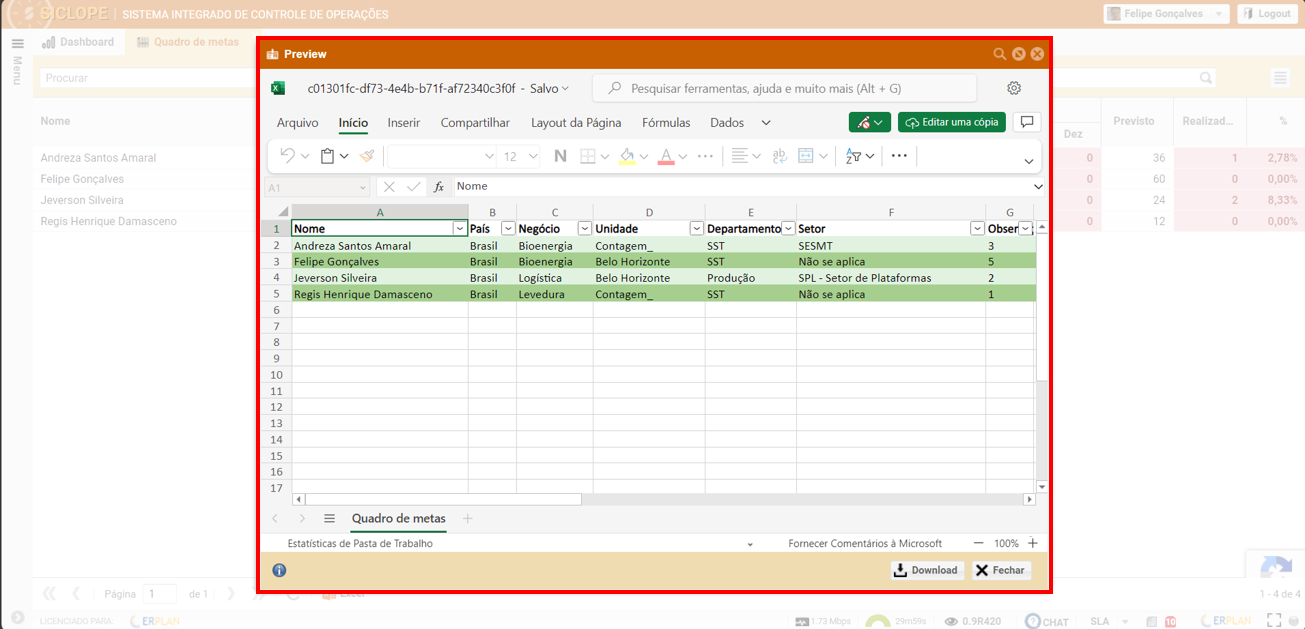Show more ribbon tabs after Dados
The width and height of the screenshot is (1305, 629).
click(766, 123)
